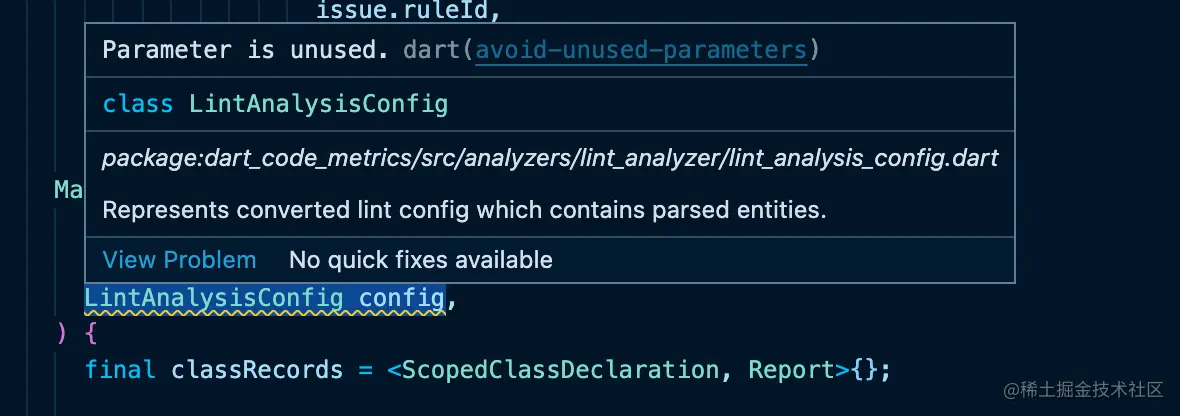Click the highlighted LintAnalysisConfig type in code
This screenshot has width=1180, height=416.
coord(214,297)
